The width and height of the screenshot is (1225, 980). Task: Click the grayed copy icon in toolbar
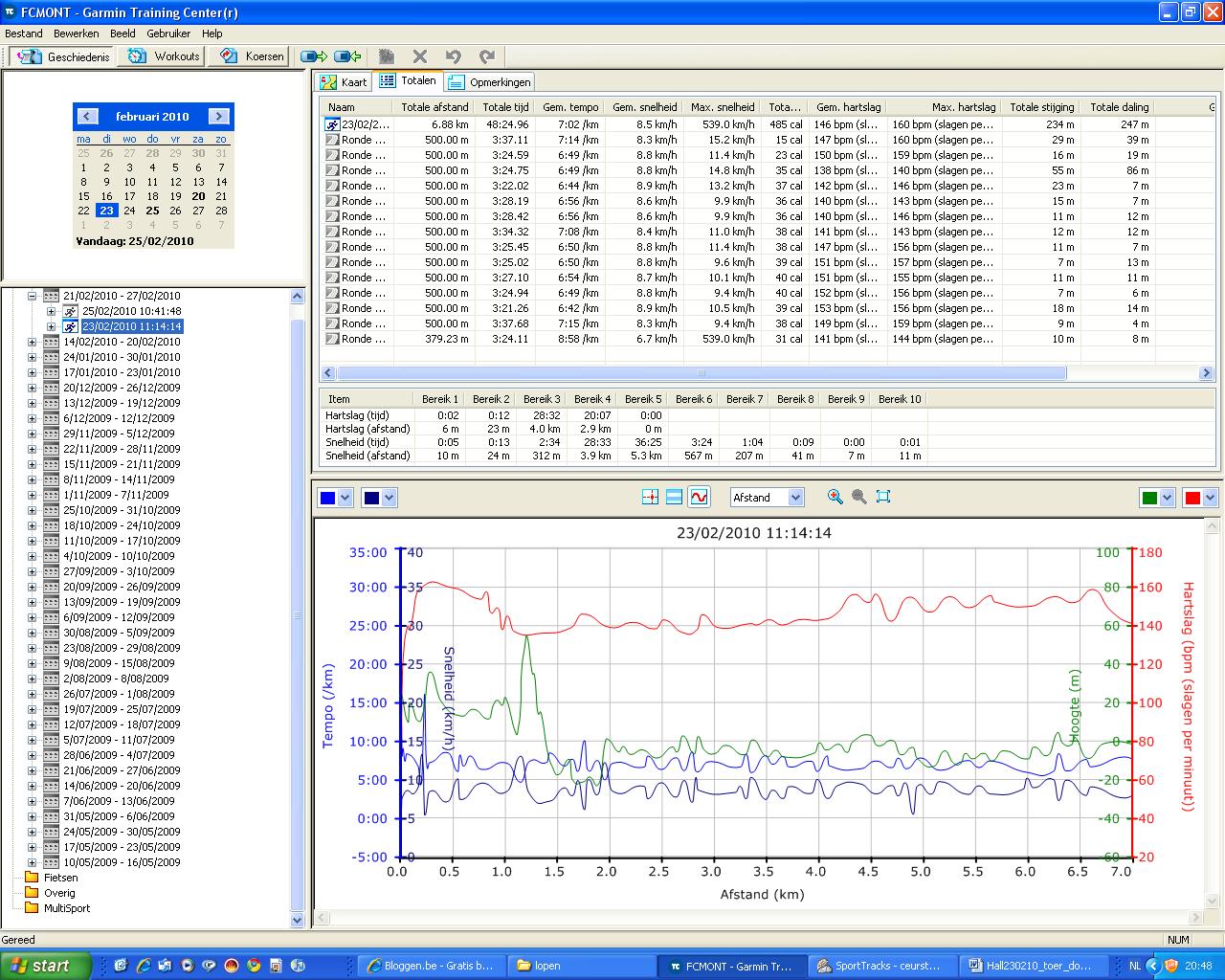point(387,56)
